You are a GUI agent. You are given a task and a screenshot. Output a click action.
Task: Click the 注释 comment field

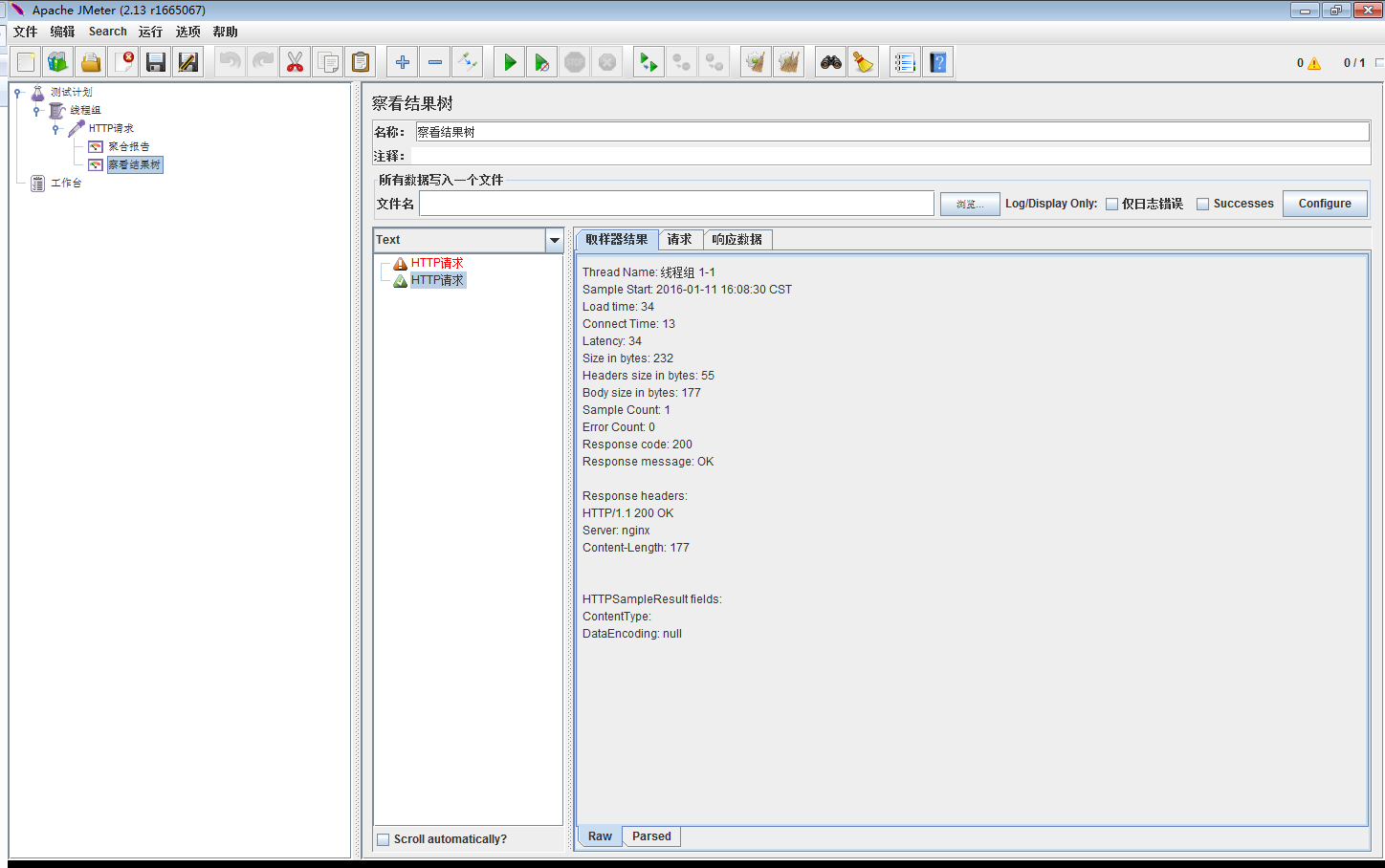[892, 156]
